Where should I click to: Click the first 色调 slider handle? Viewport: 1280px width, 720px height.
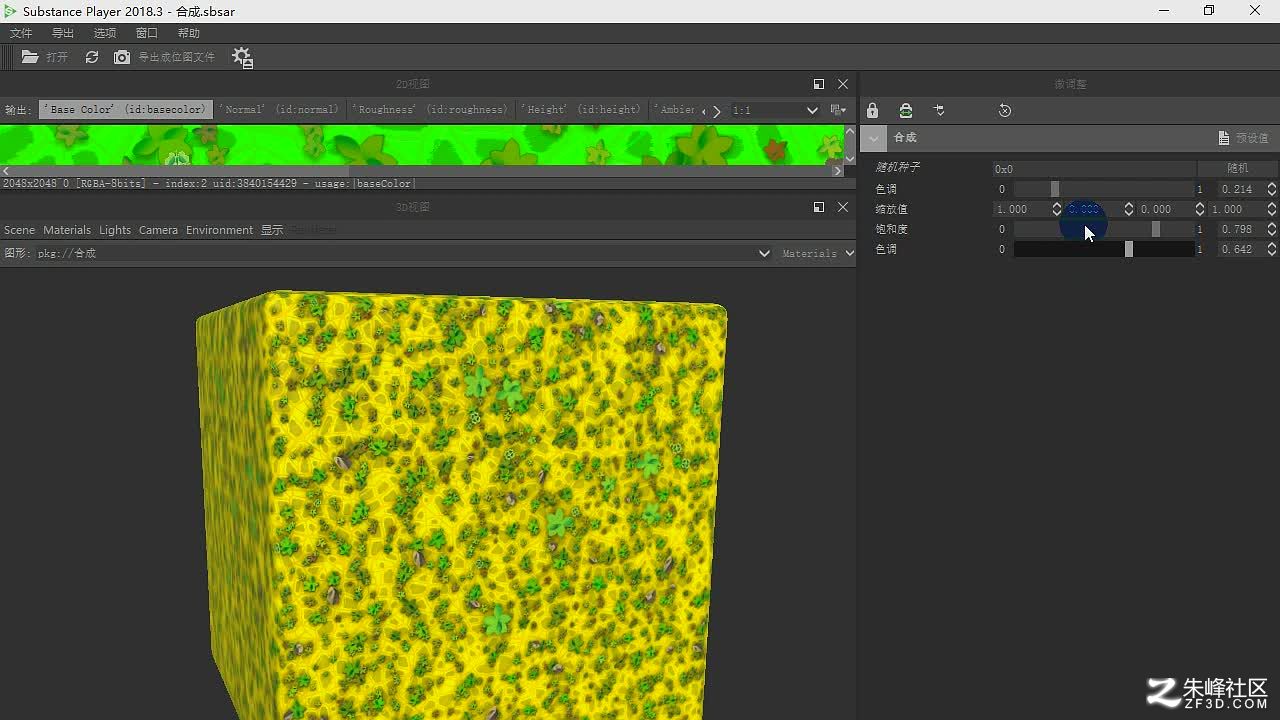1054,189
